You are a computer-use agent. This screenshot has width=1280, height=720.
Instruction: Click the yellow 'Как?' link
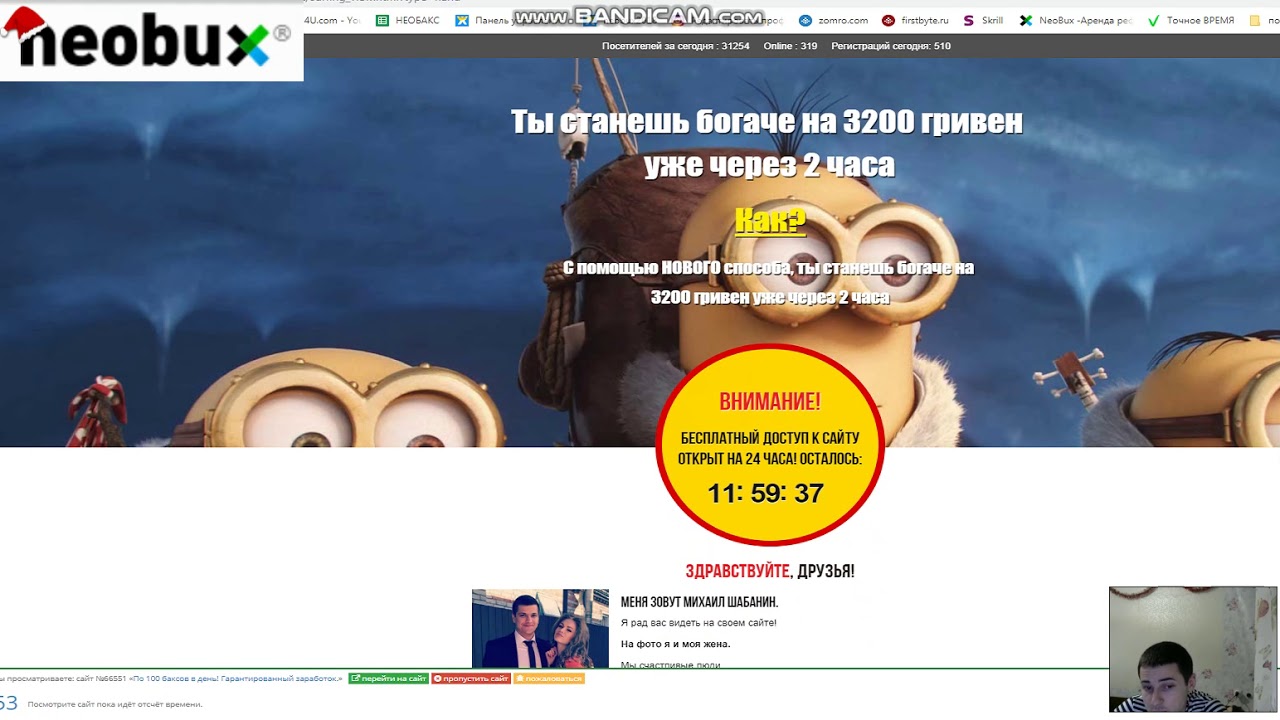[x=769, y=221]
